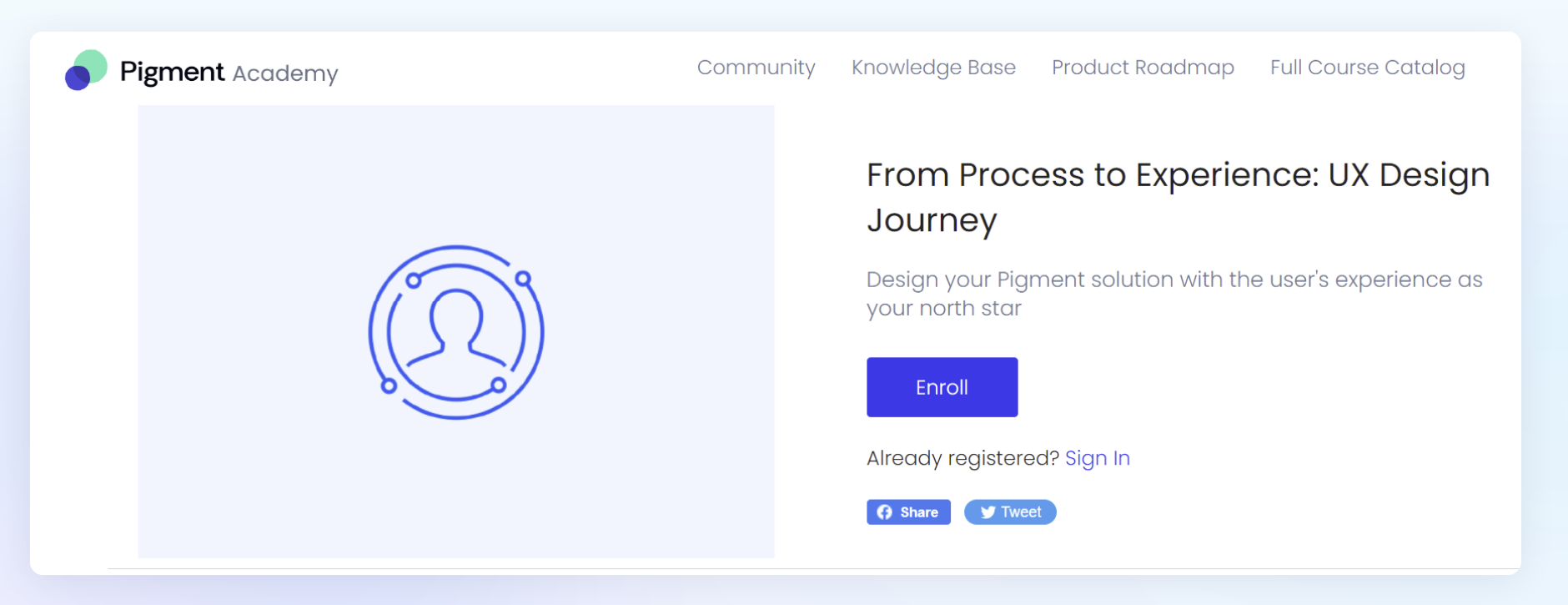Click the course title heading
The width and height of the screenshot is (1568, 605).
[1178, 198]
